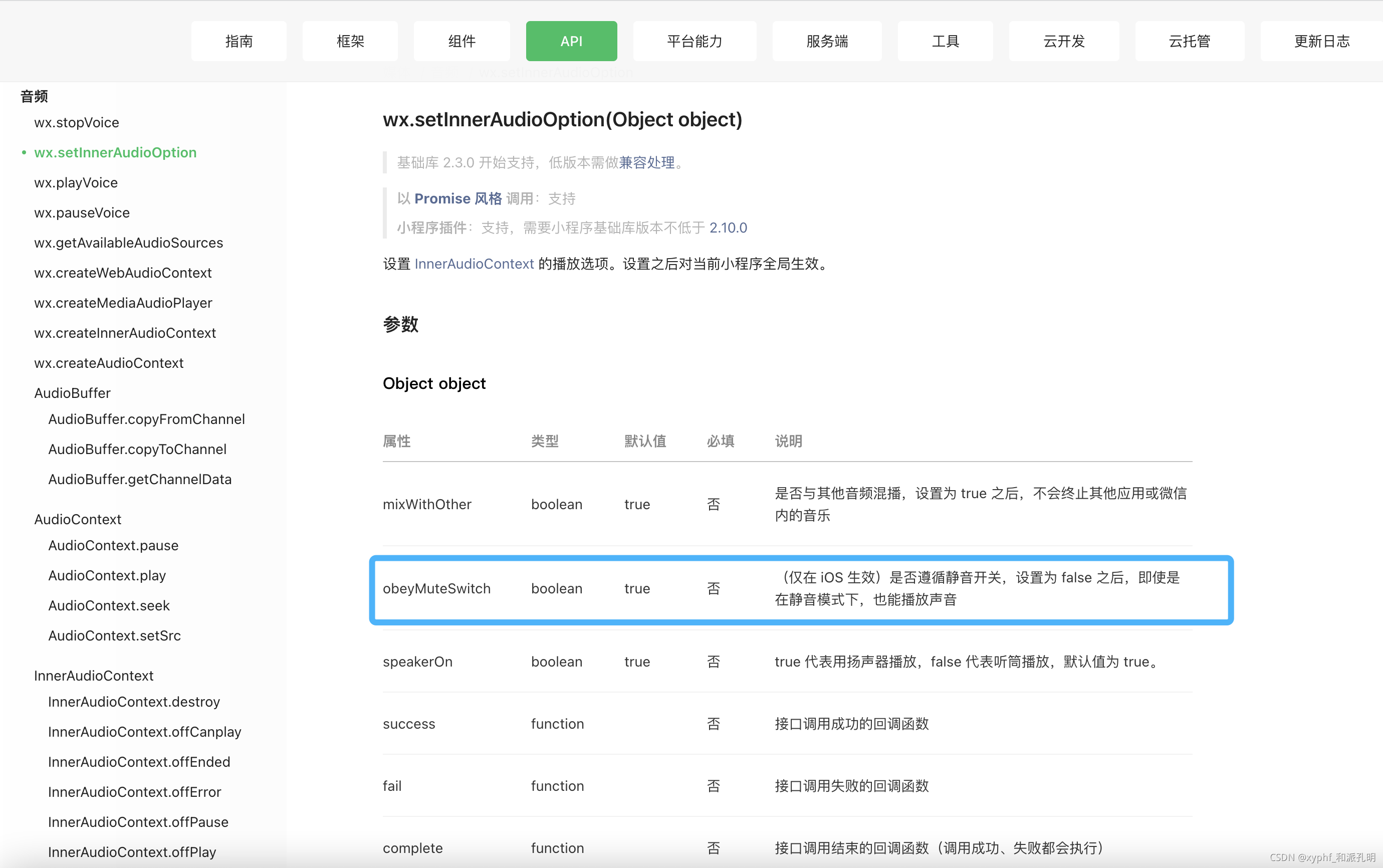Open the 指南 tab
1383x868 pixels.
pyautogui.click(x=240, y=41)
